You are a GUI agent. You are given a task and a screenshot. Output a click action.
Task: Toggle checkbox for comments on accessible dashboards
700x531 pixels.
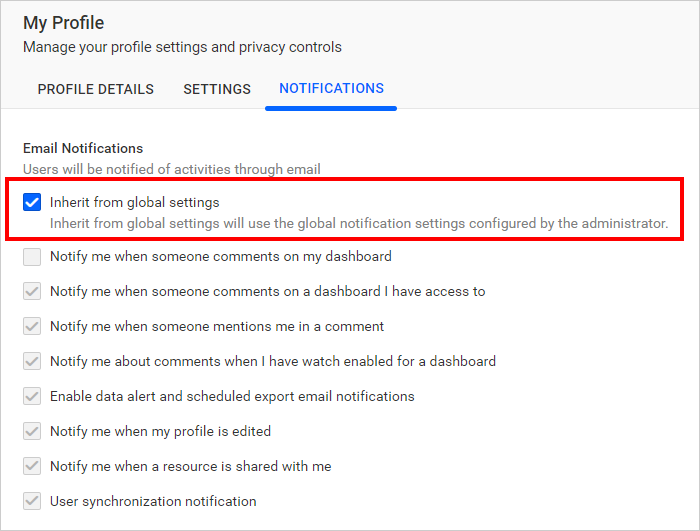click(32, 291)
